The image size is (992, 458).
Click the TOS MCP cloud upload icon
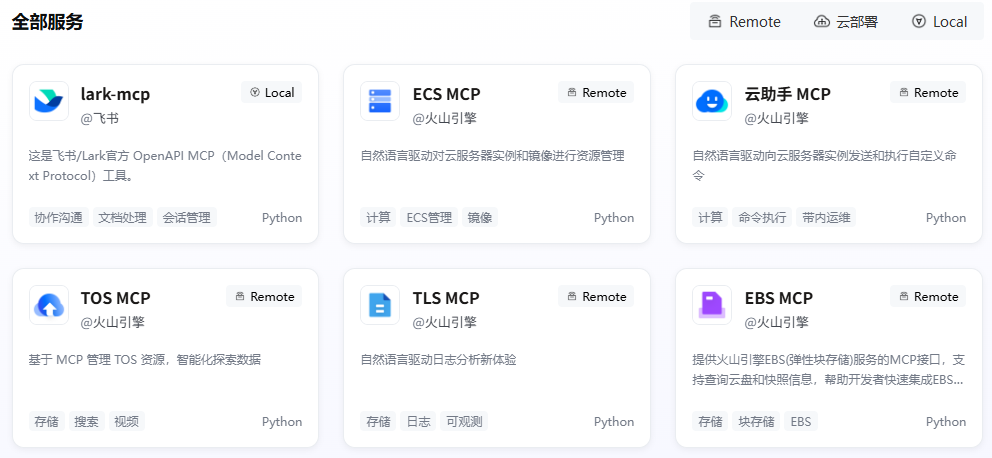click(x=49, y=305)
